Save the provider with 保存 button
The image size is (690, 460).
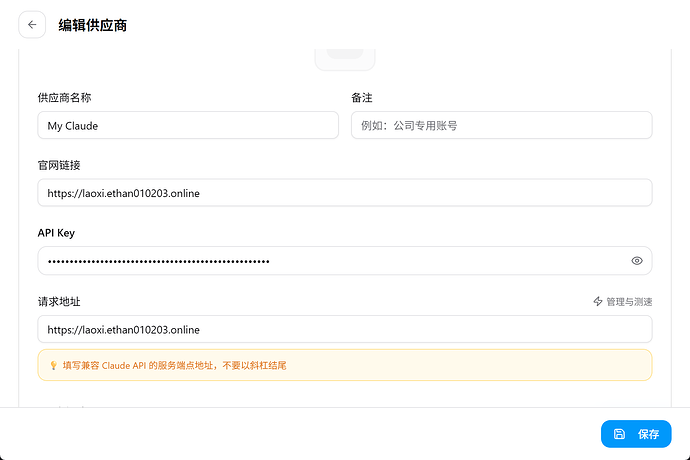click(x=636, y=434)
